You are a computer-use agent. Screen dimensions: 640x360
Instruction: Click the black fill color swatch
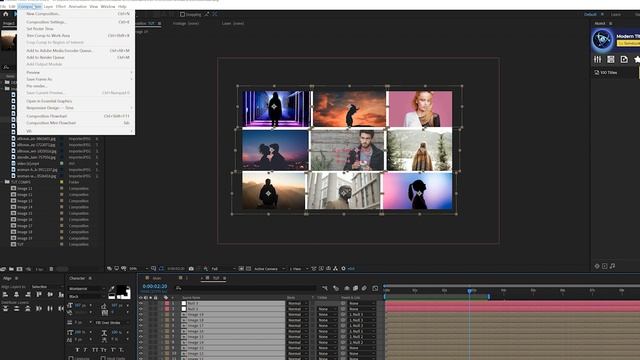coord(122,291)
